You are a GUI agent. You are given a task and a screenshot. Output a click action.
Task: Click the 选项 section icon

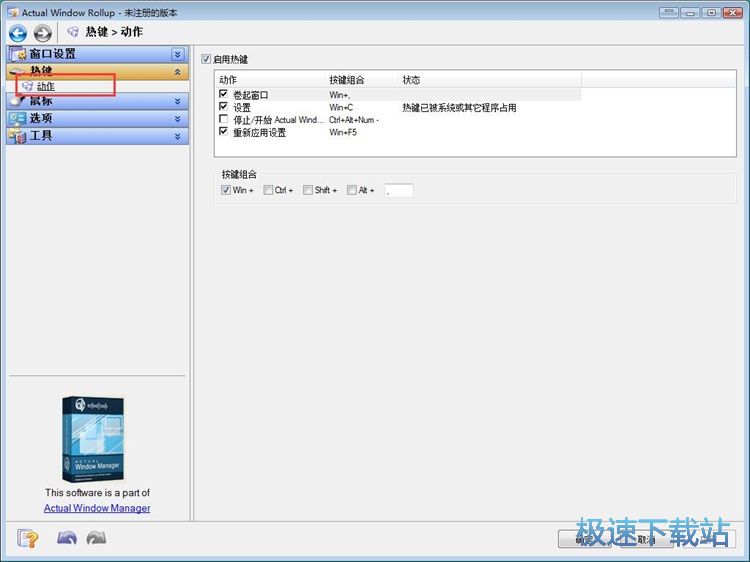pyautogui.click(x=17, y=118)
